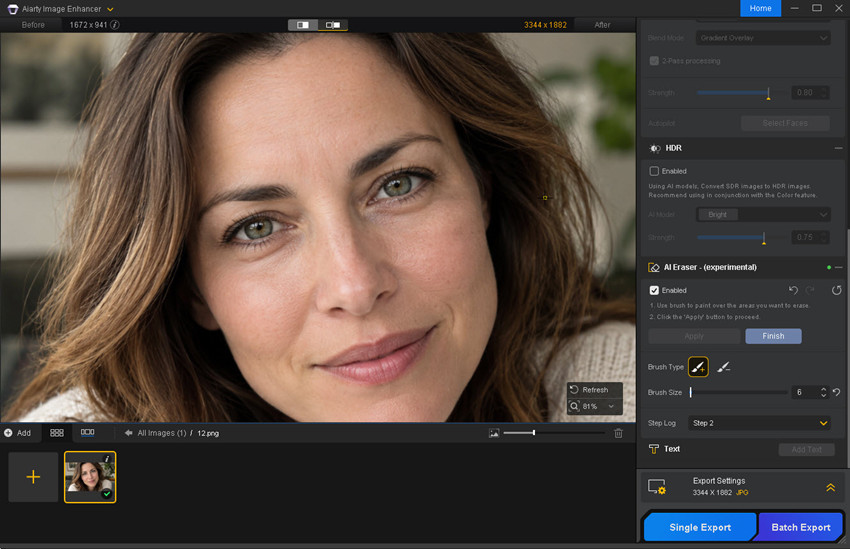Expand the Export Settings panel chevrons
The image size is (850, 549).
[830, 487]
